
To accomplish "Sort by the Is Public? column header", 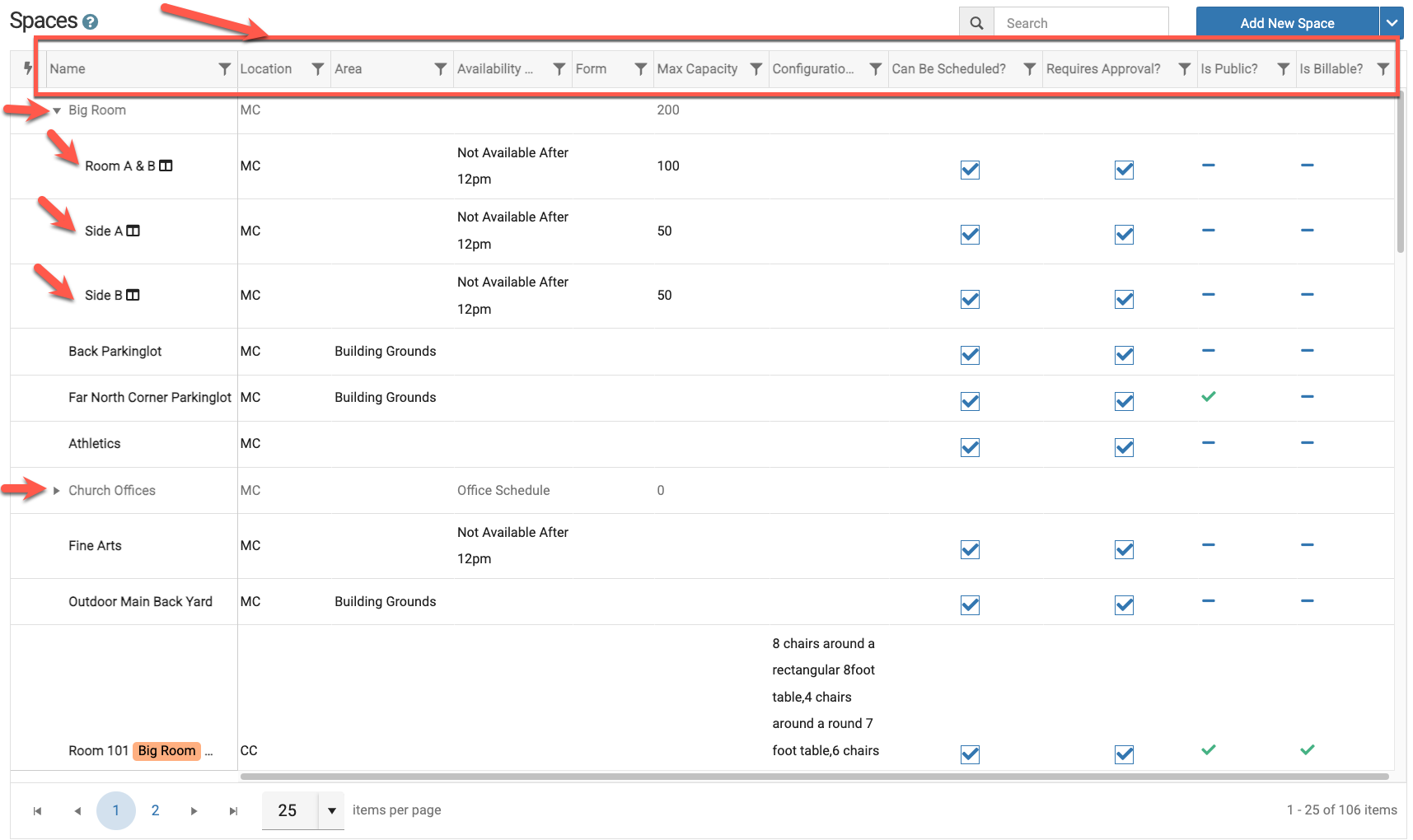I will coord(1229,69).
